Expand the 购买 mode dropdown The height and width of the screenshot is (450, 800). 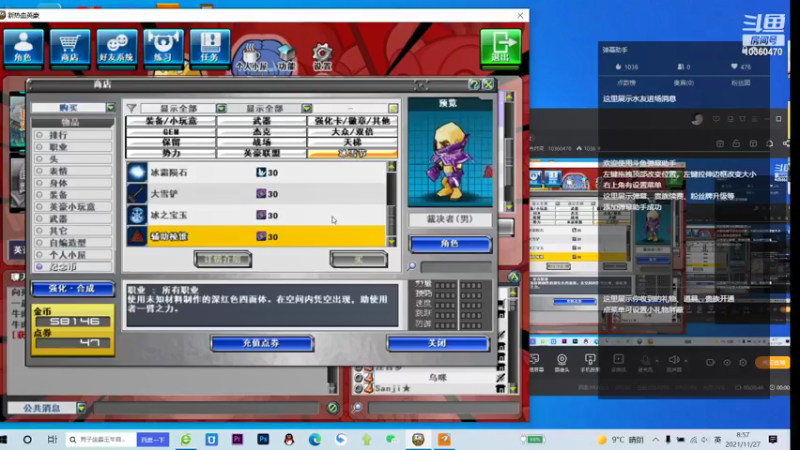pyautogui.click(x=111, y=108)
